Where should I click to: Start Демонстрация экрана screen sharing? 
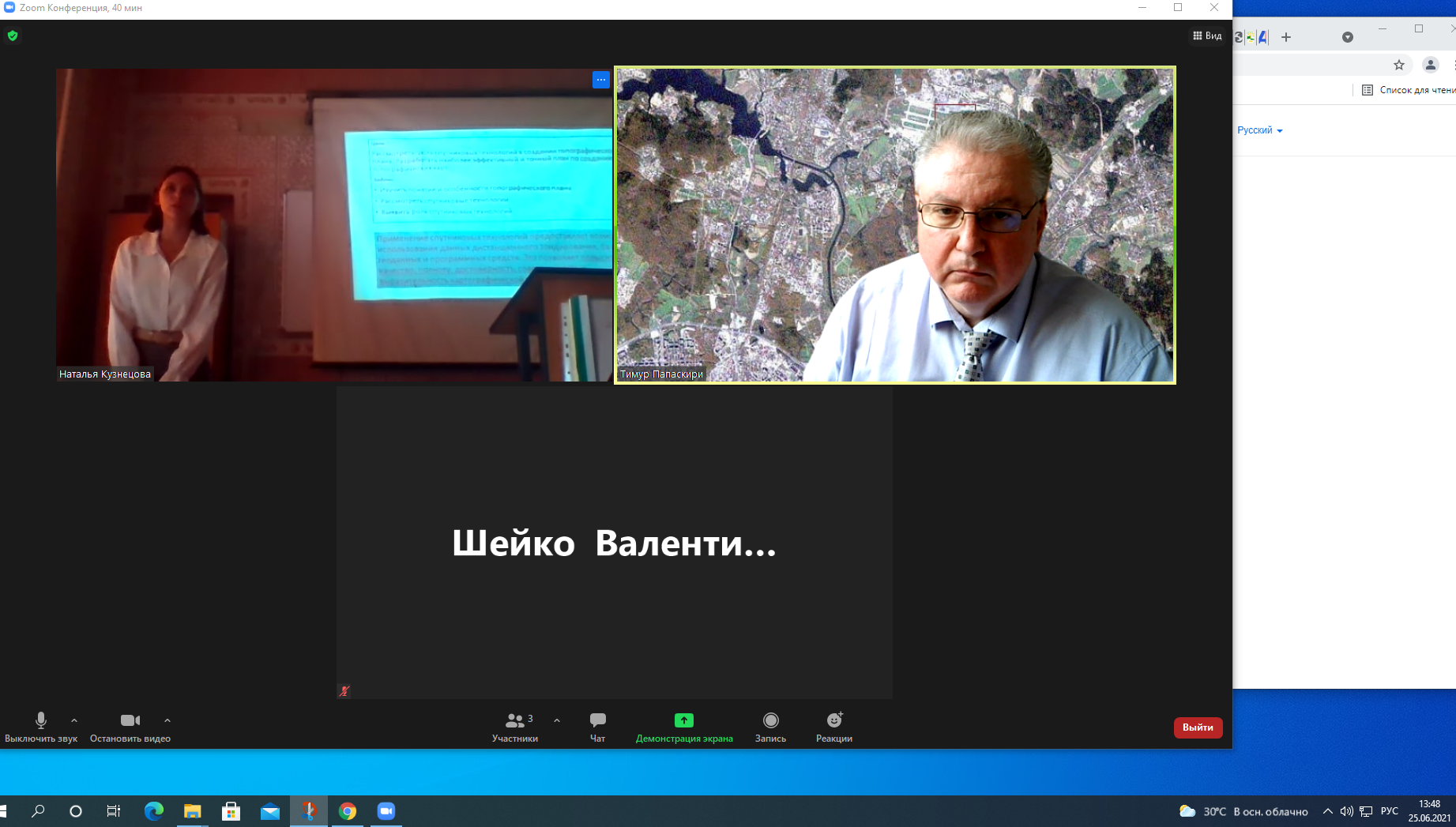pyautogui.click(x=684, y=727)
